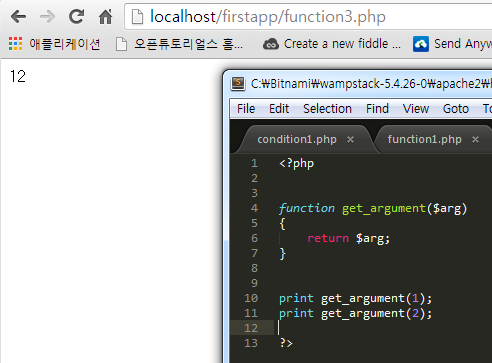Viewport: 492px width, 363px height.
Task: Reload the page with the refresh icon
Action: tap(76, 16)
